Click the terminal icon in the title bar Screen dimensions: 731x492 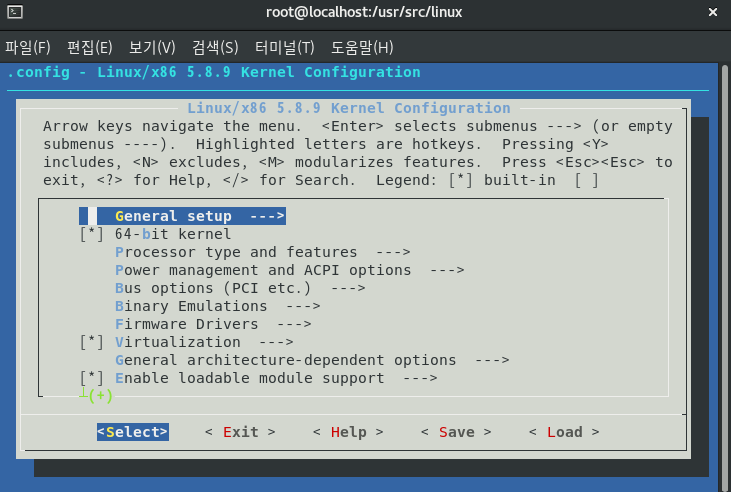(15, 12)
